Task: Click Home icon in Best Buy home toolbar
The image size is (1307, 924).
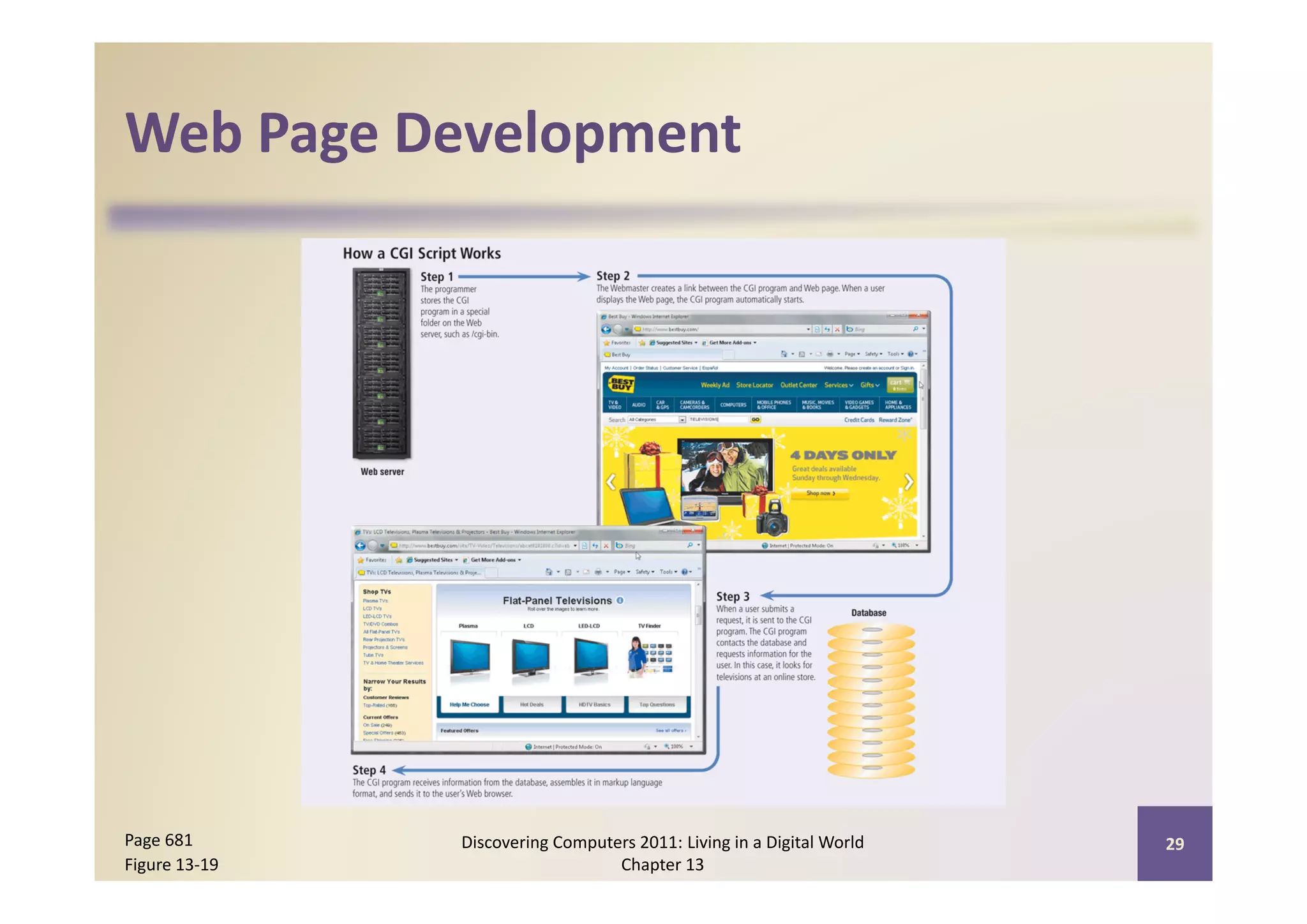Action: click(784, 354)
